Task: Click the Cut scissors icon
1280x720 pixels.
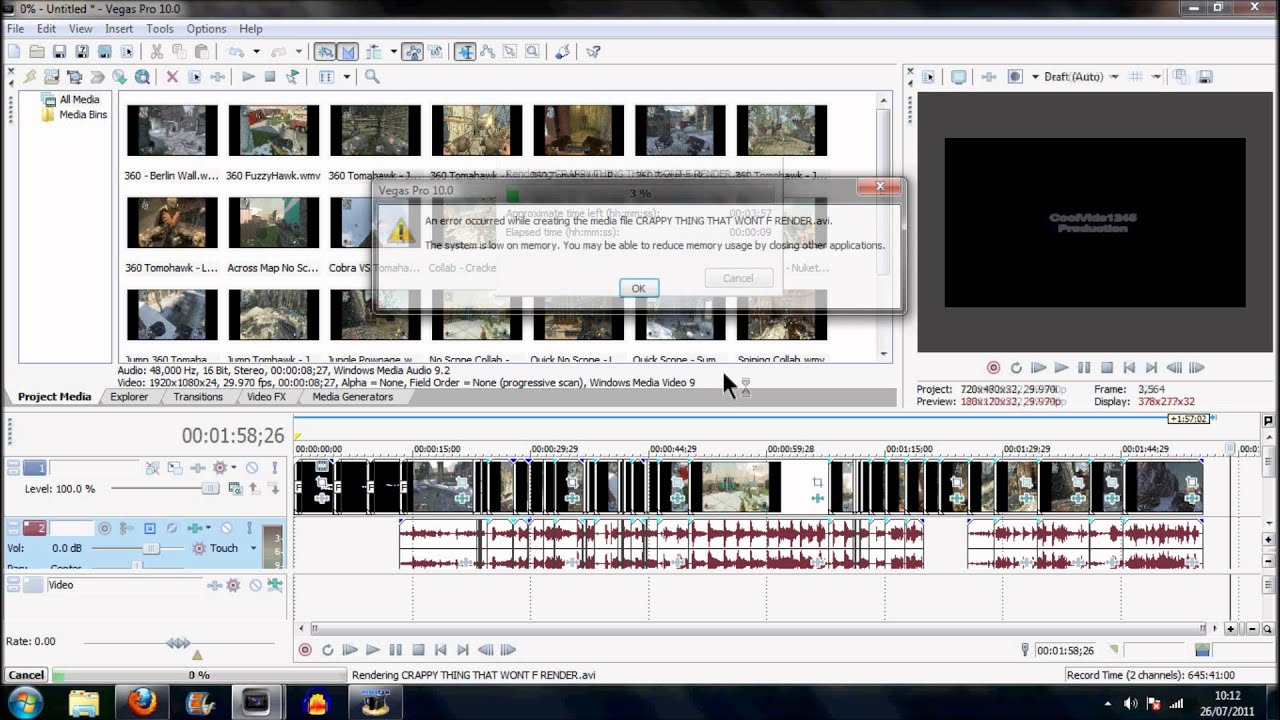Action: pyautogui.click(x=157, y=51)
